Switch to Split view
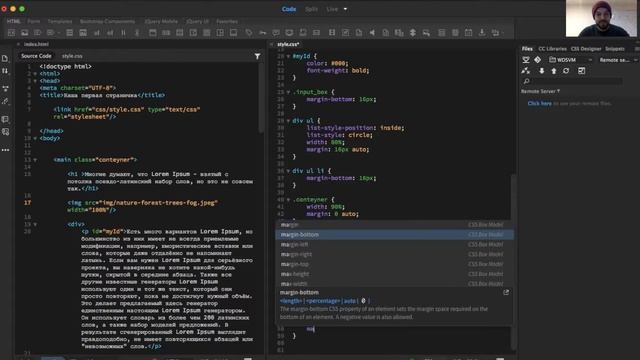Screen dimensions: 640x360 click(x=311, y=9)
